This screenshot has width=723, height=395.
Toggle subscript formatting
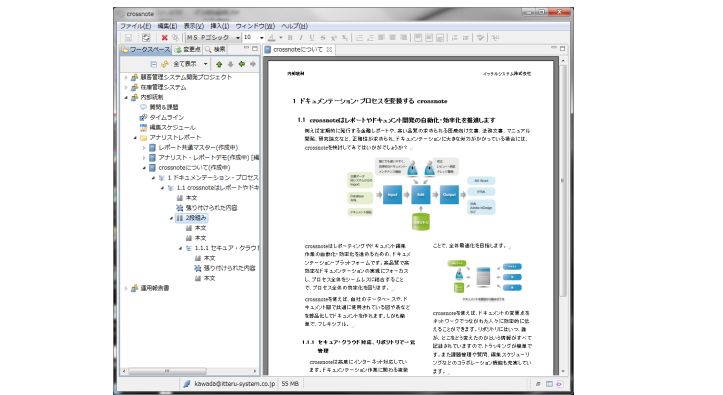[x=344, y=38]
